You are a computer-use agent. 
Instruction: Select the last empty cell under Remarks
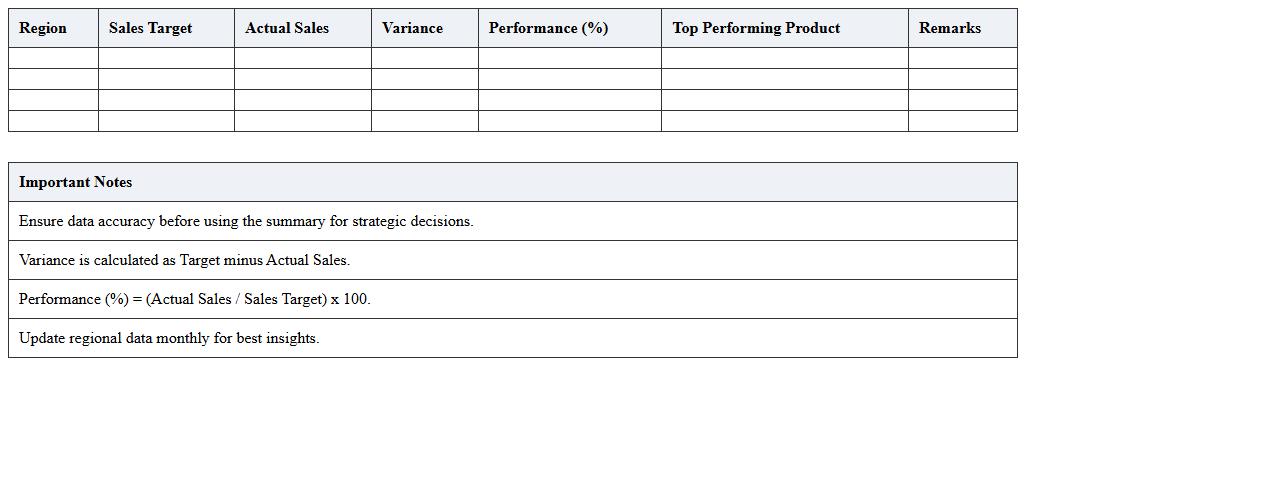tap(962, 121)
